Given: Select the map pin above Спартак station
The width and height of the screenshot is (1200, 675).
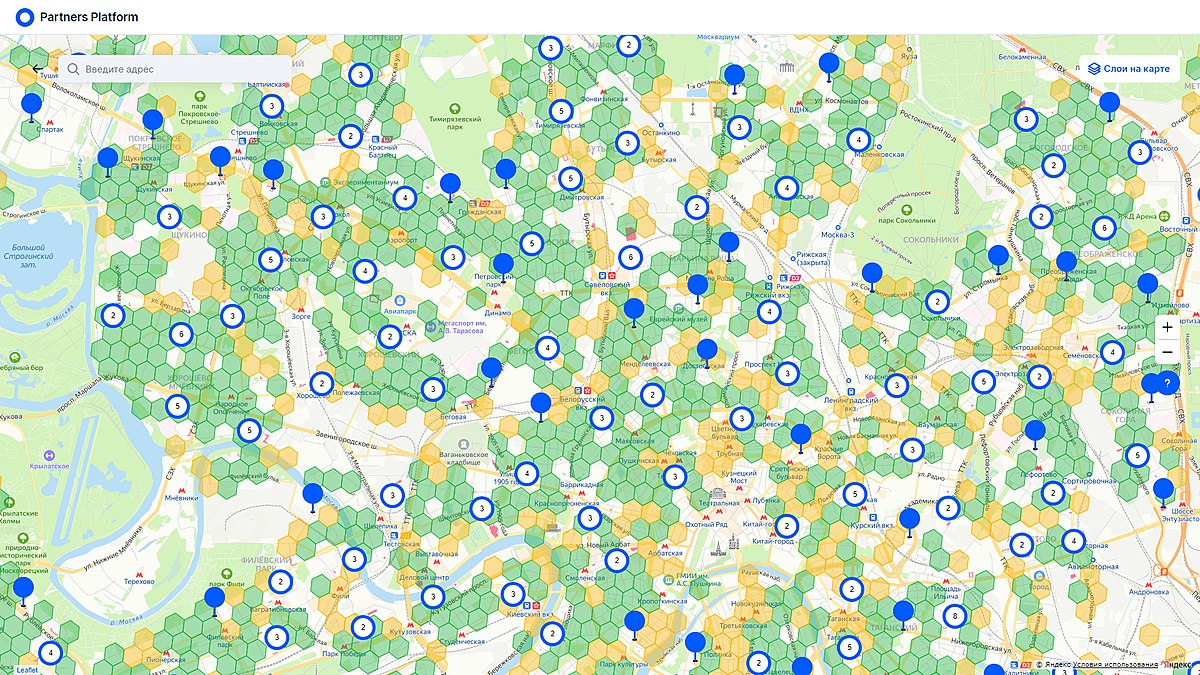Looking at the screenshot, I should coord(32,104).
